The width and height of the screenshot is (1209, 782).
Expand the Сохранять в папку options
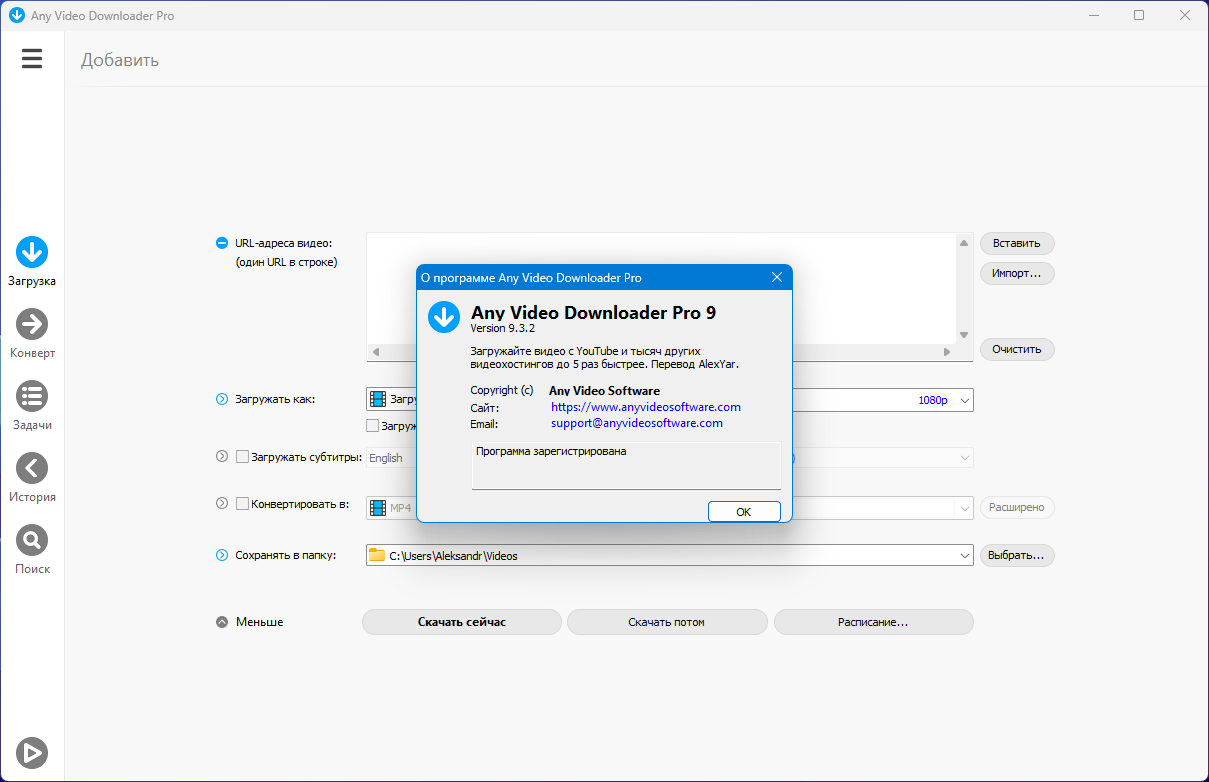(x=222, y=555)
